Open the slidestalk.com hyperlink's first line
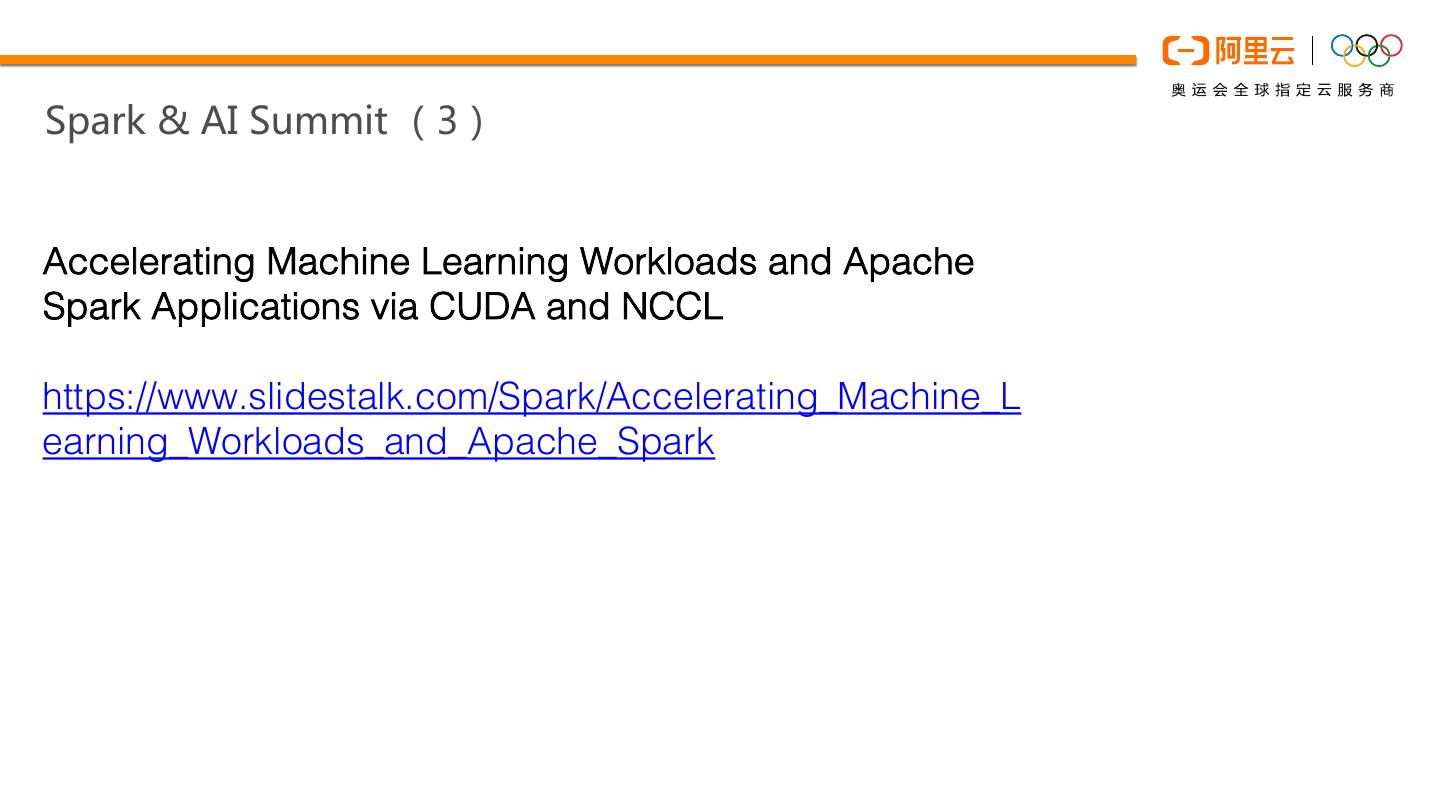The height and width of the screenshot is (810, 1440). point(531,397)
